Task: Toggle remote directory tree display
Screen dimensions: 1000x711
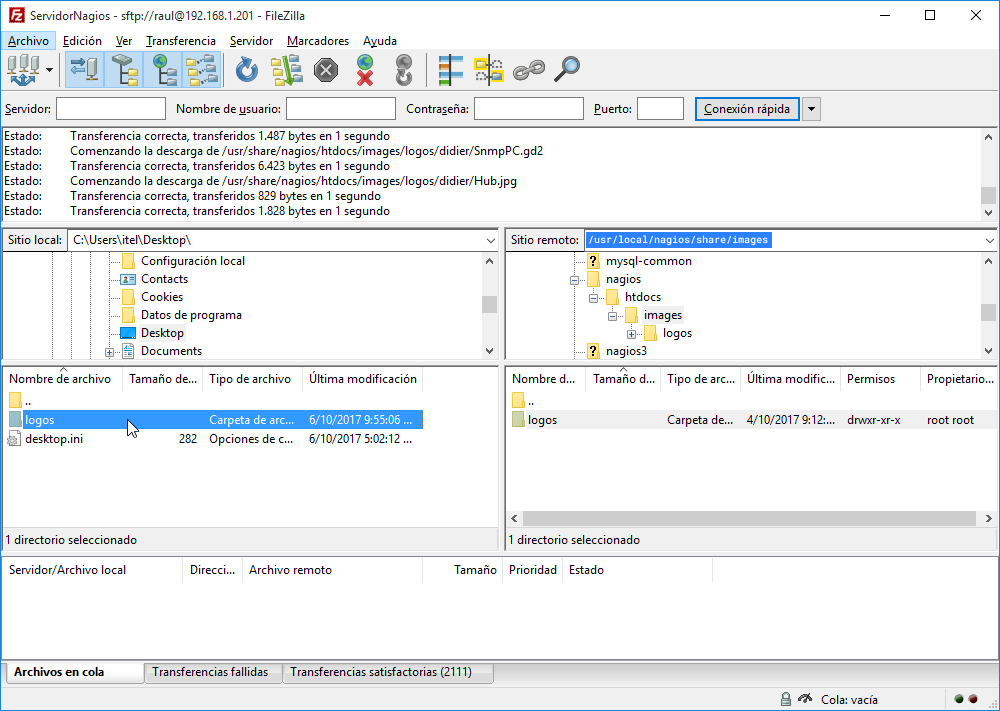Action: (x=164, y=70)
